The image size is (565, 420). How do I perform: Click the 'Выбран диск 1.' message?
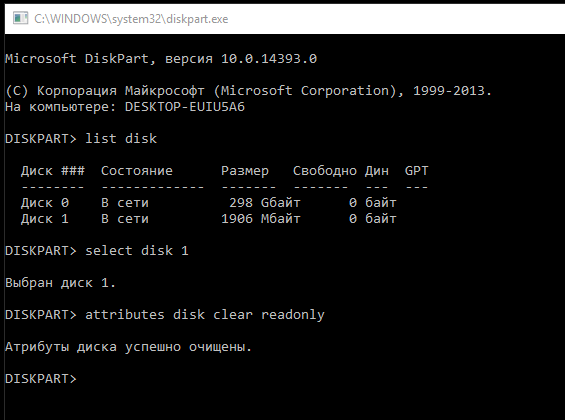click(61, 283)
